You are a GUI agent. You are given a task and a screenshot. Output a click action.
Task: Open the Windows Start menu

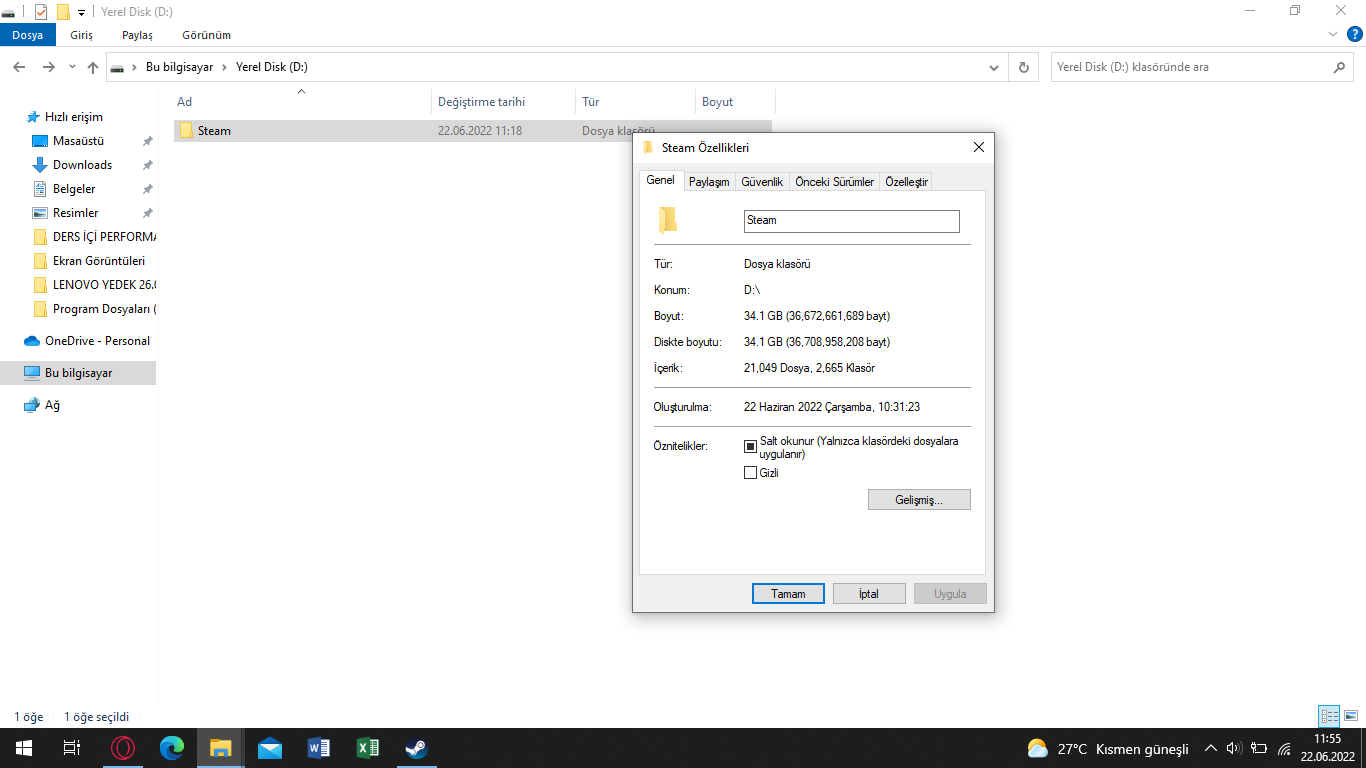[23, 748]
